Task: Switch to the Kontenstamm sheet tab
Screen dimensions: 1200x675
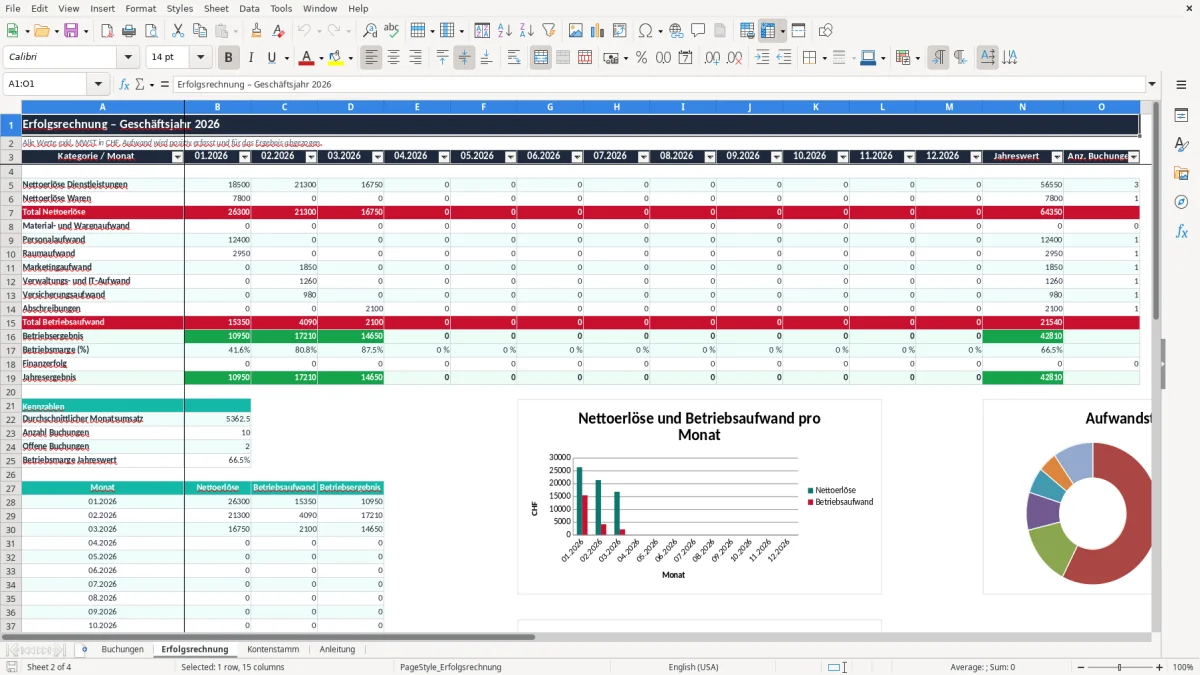Action: click(x=273, y=649)
